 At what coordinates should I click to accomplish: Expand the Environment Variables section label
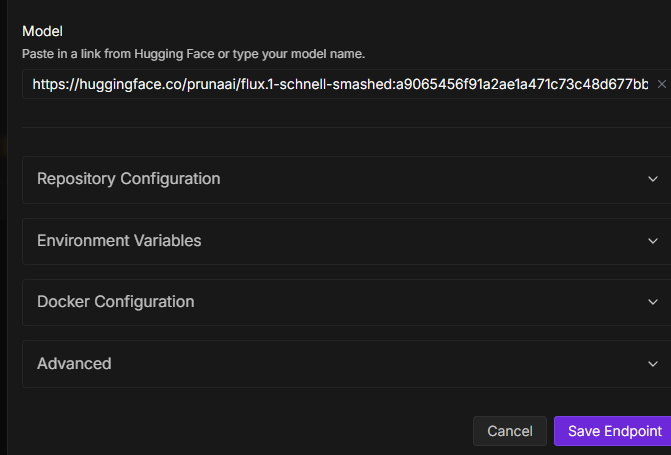(119, 241)
